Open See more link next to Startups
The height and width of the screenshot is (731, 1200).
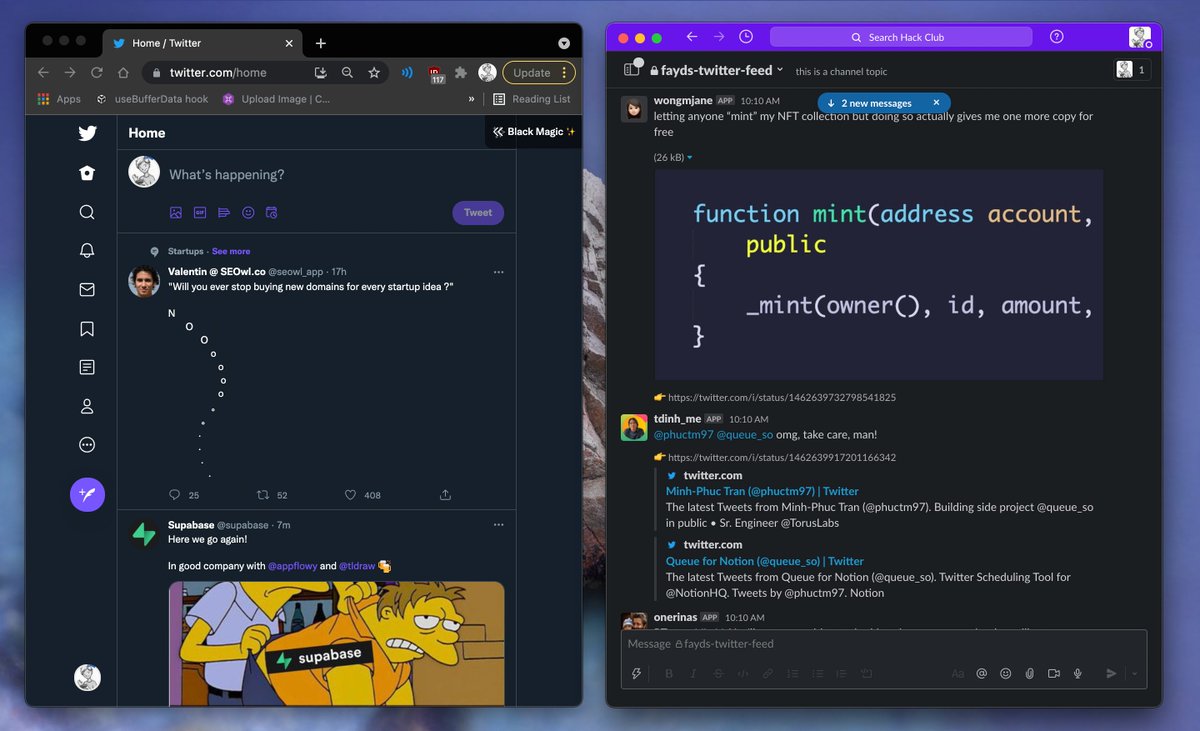click(x=231, y=251)
